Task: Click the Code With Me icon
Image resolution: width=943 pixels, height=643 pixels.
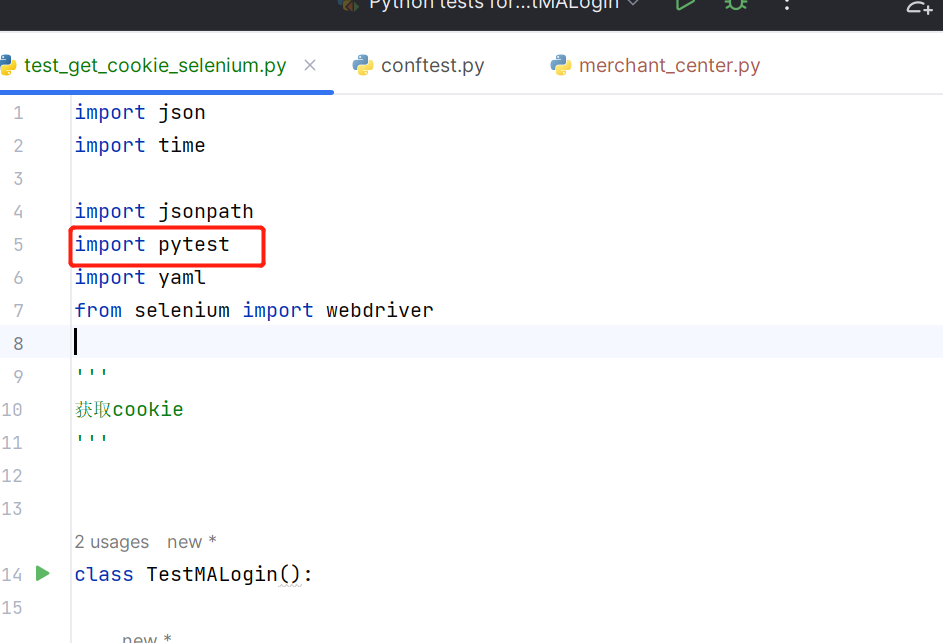Action: click(920, 7)
